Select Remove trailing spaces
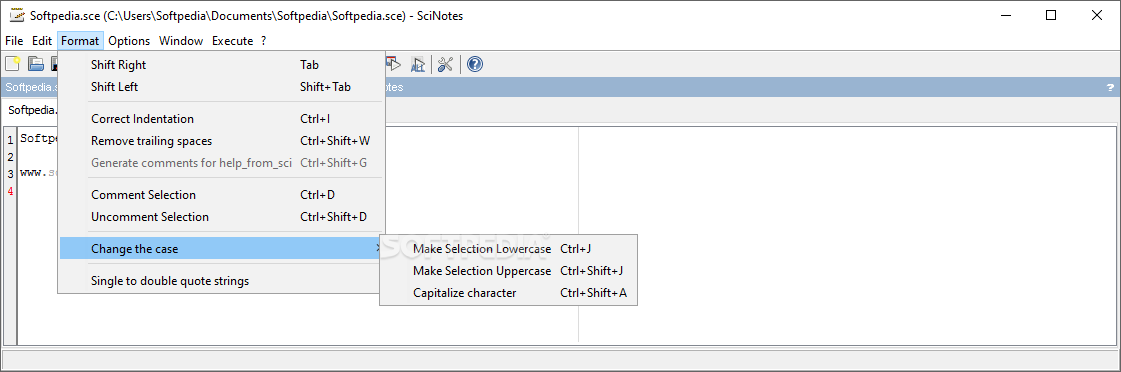 (221, 141)
